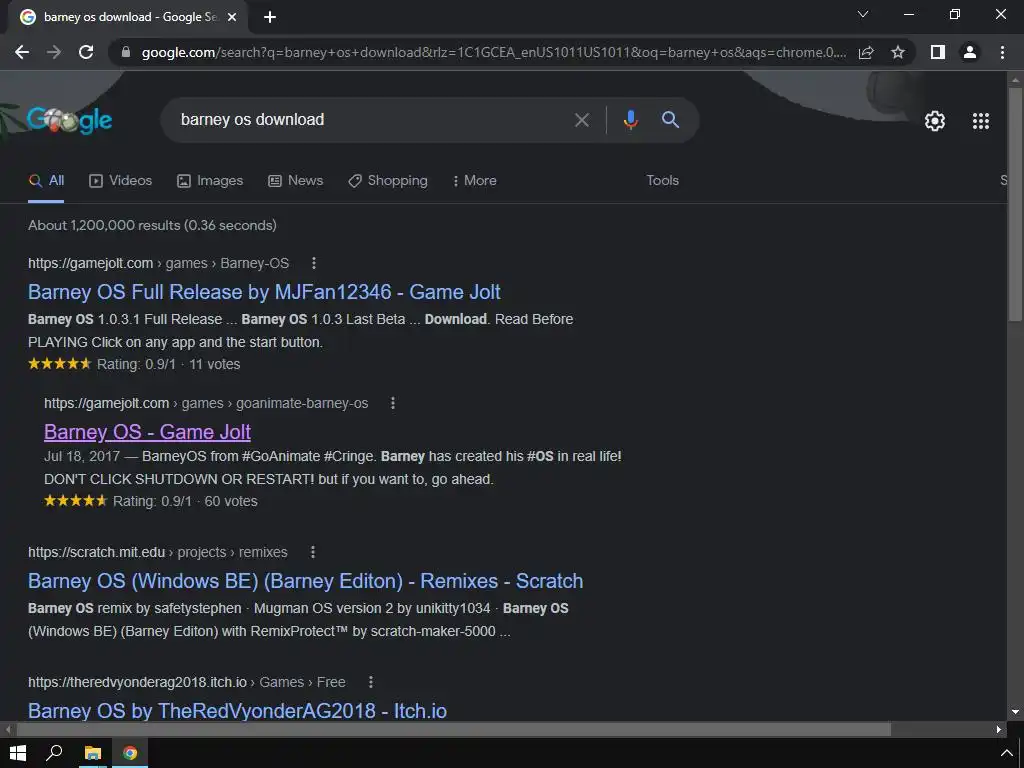Start voice search with microphone
This screenshot has width=1024, height=768.
(x=630, y=120)
